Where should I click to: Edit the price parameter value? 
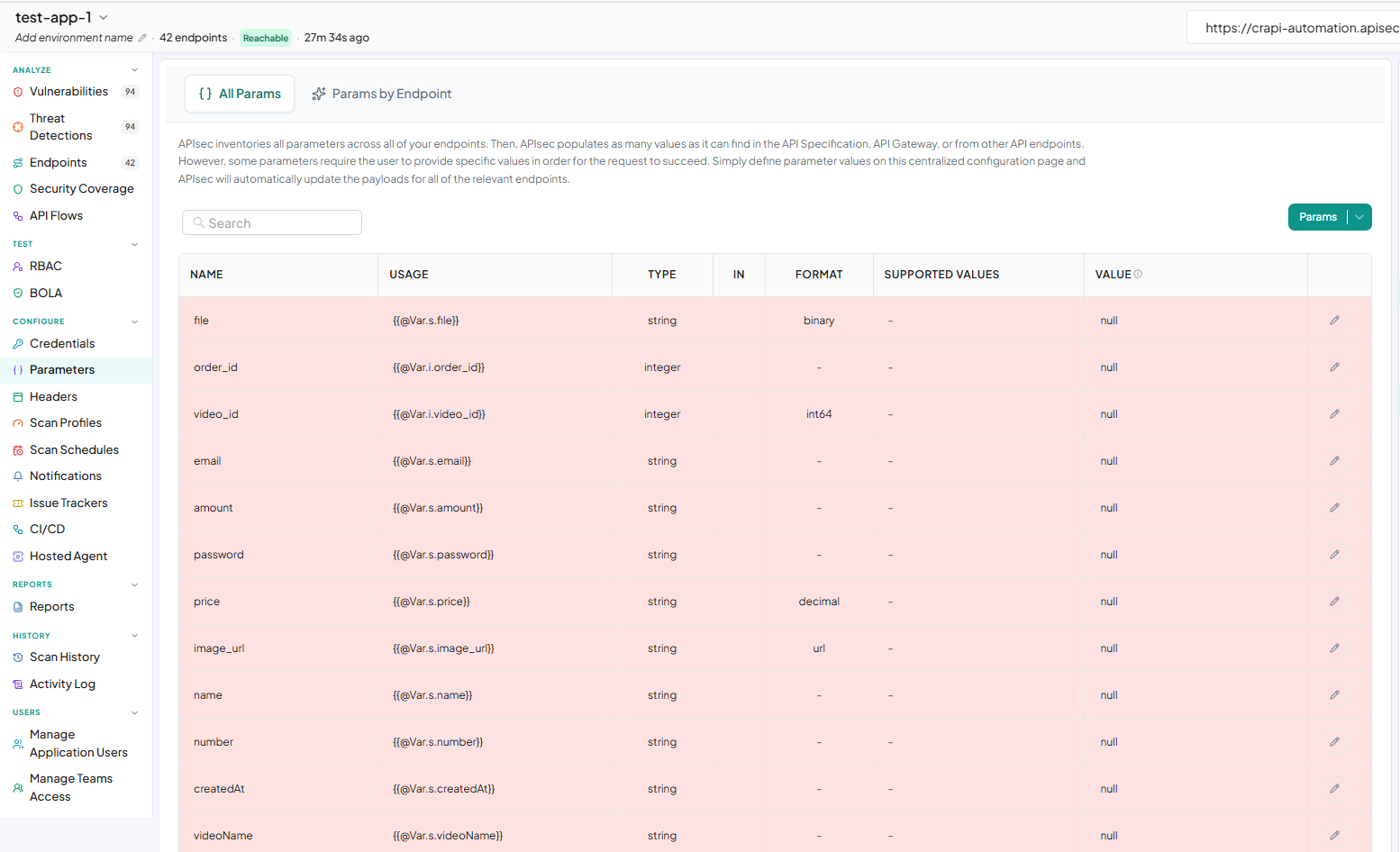pyautogui.click(x=1334, y=602)
